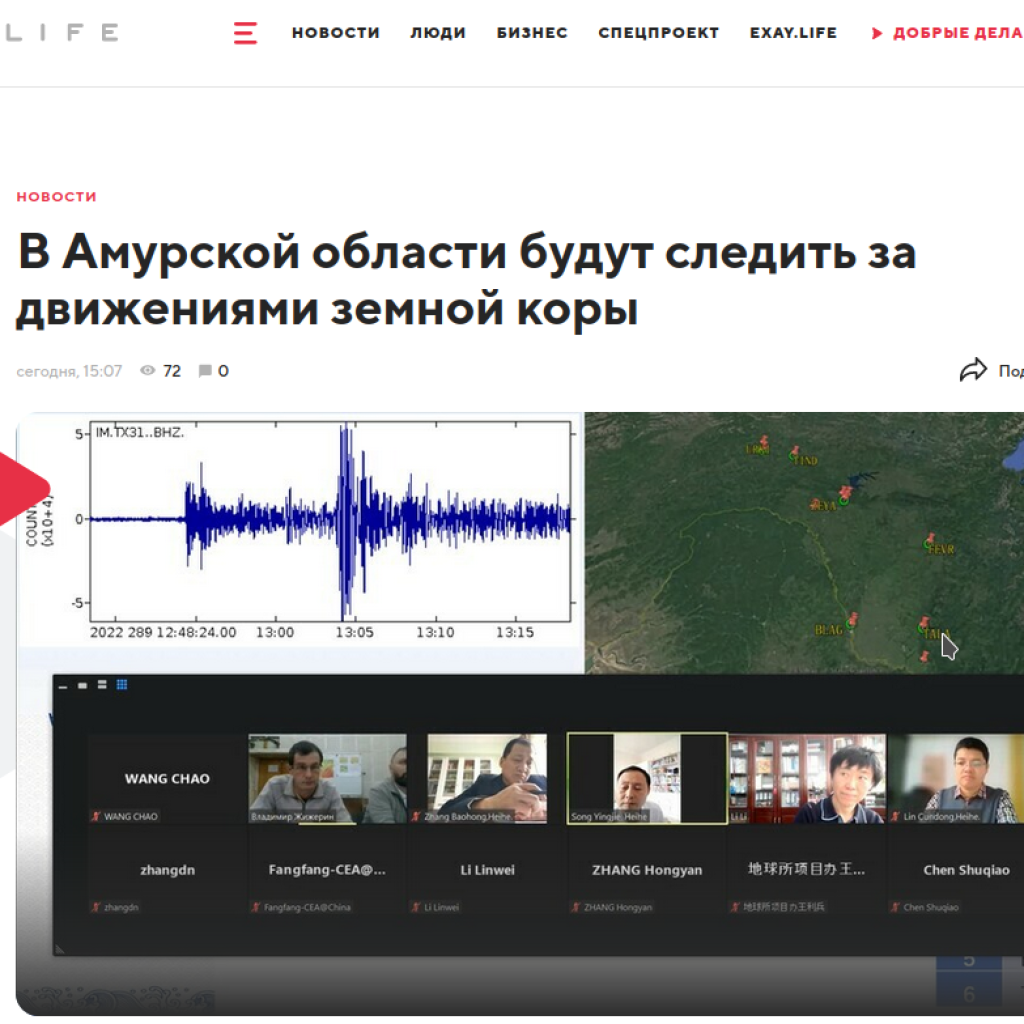Click the seismogram waveform chart
This screenshot has height=1024, width=1024.
pos(330,520)
